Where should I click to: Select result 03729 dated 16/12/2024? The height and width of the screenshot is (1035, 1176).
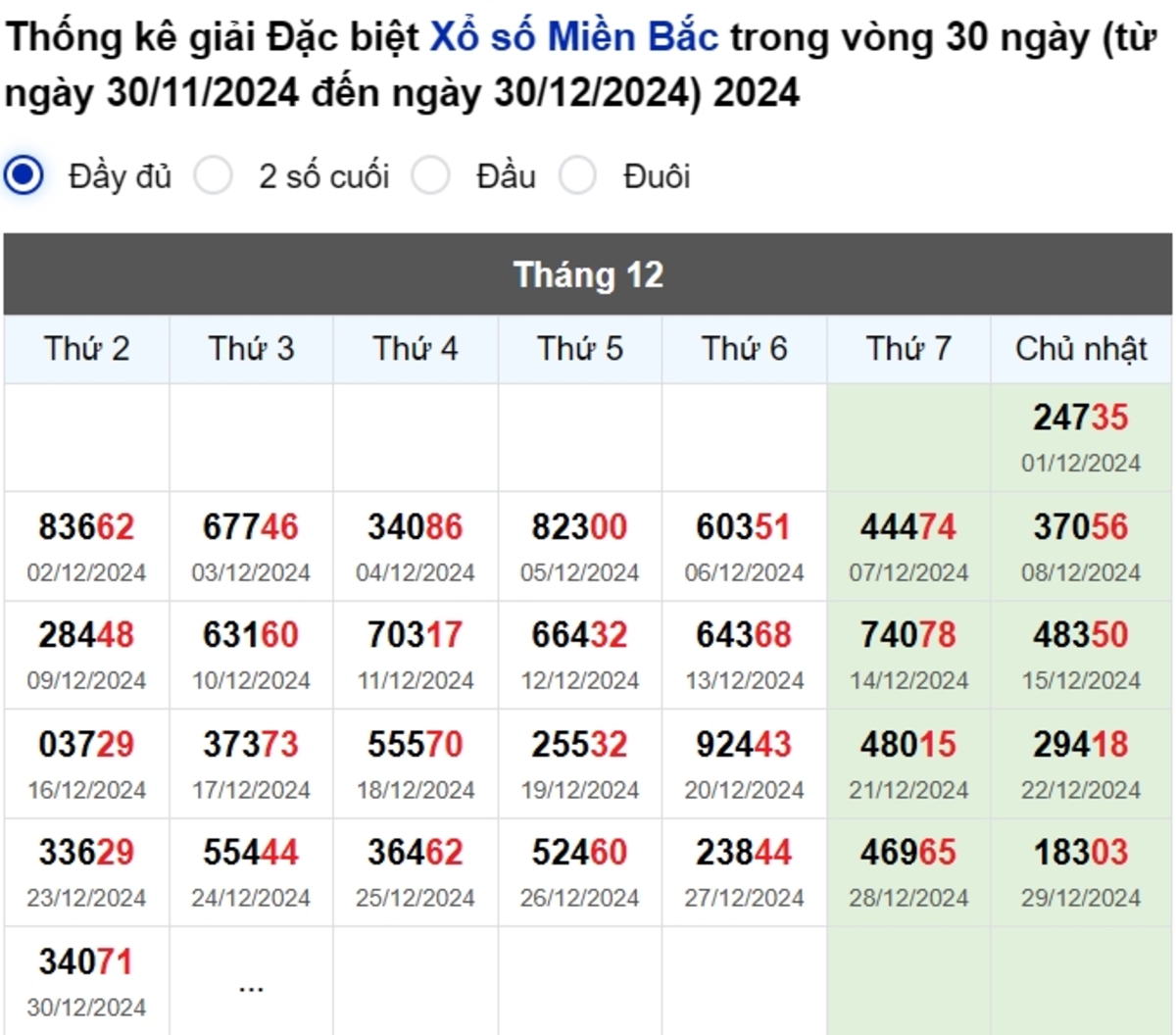click(x=86, y=744)
